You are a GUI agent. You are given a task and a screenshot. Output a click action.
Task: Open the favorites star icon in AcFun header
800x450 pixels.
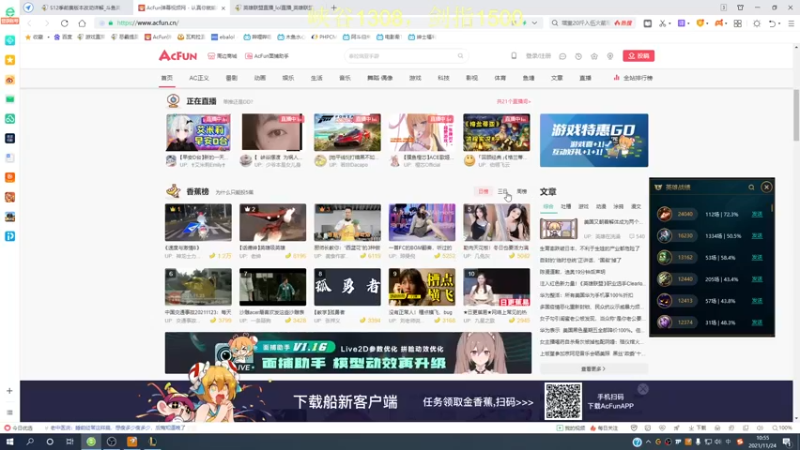(x=594, y=56)
